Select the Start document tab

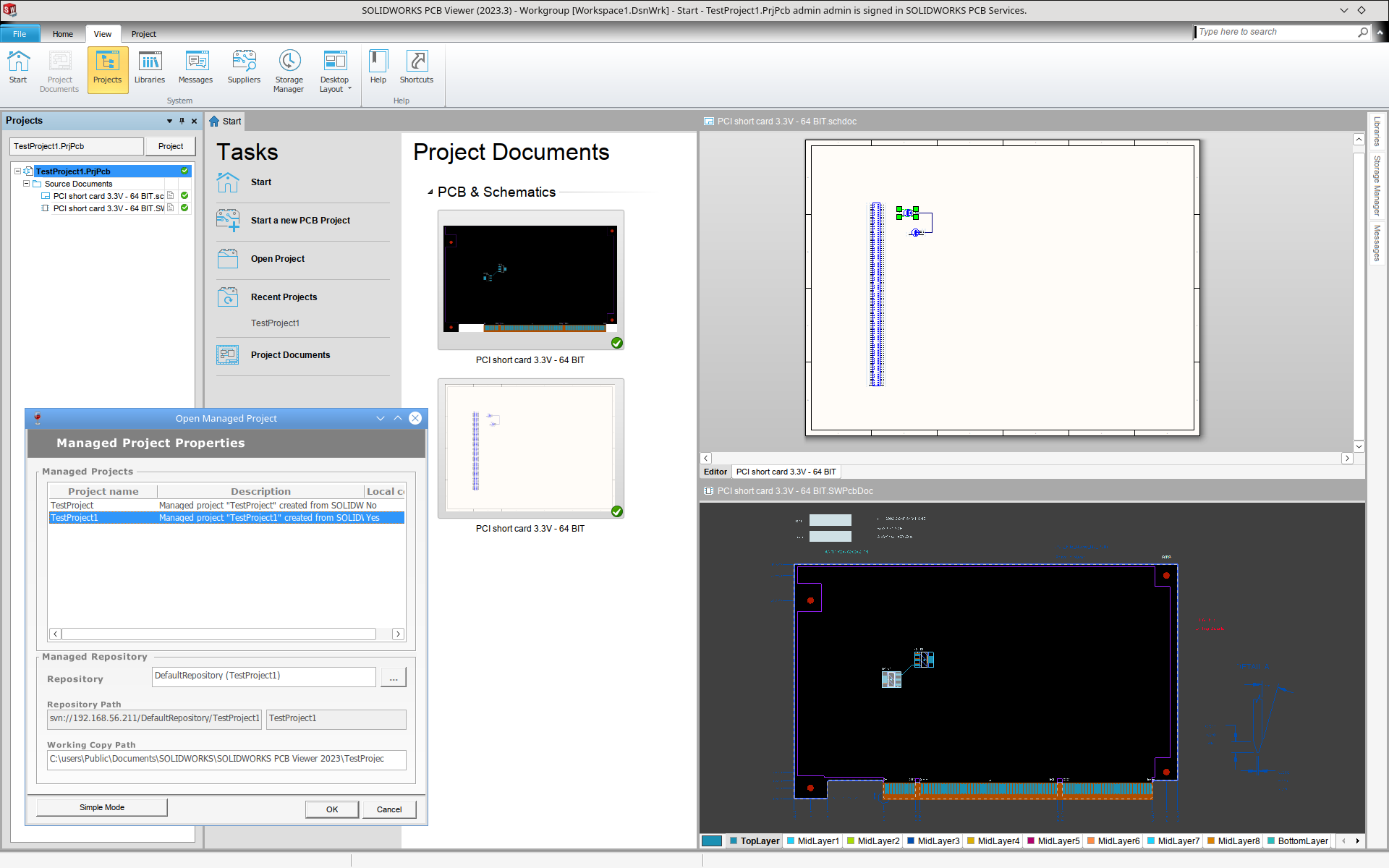pyautogui.click(x=225, y=122)
